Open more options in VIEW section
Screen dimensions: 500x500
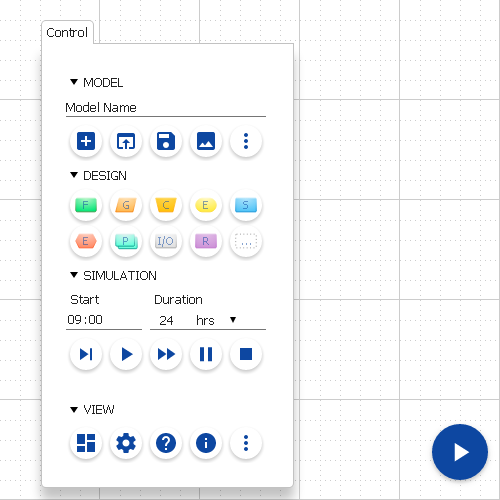(x=246, y=443)
